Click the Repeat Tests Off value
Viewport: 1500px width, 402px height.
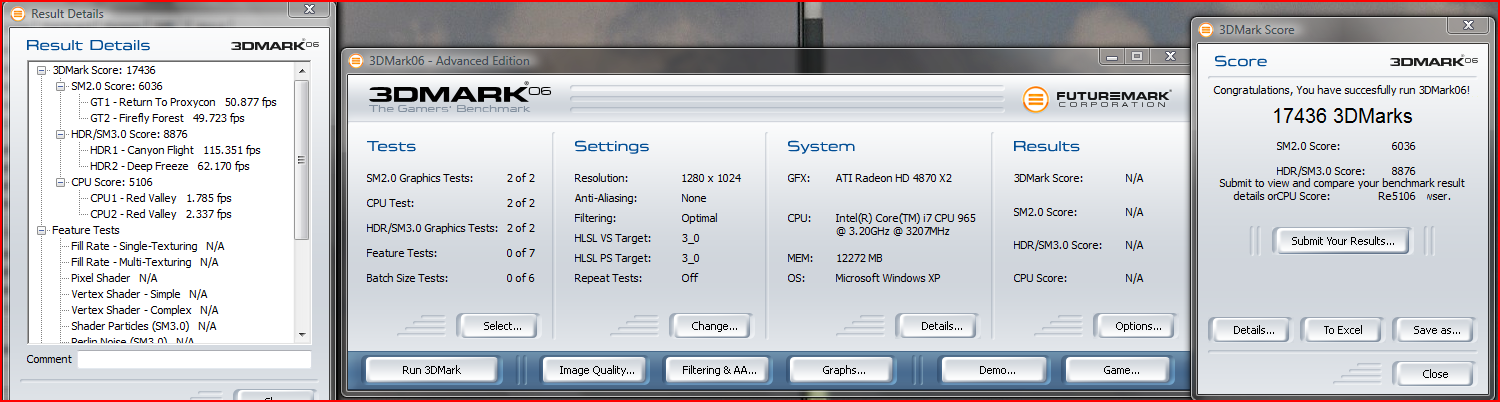tap(689, 278)
